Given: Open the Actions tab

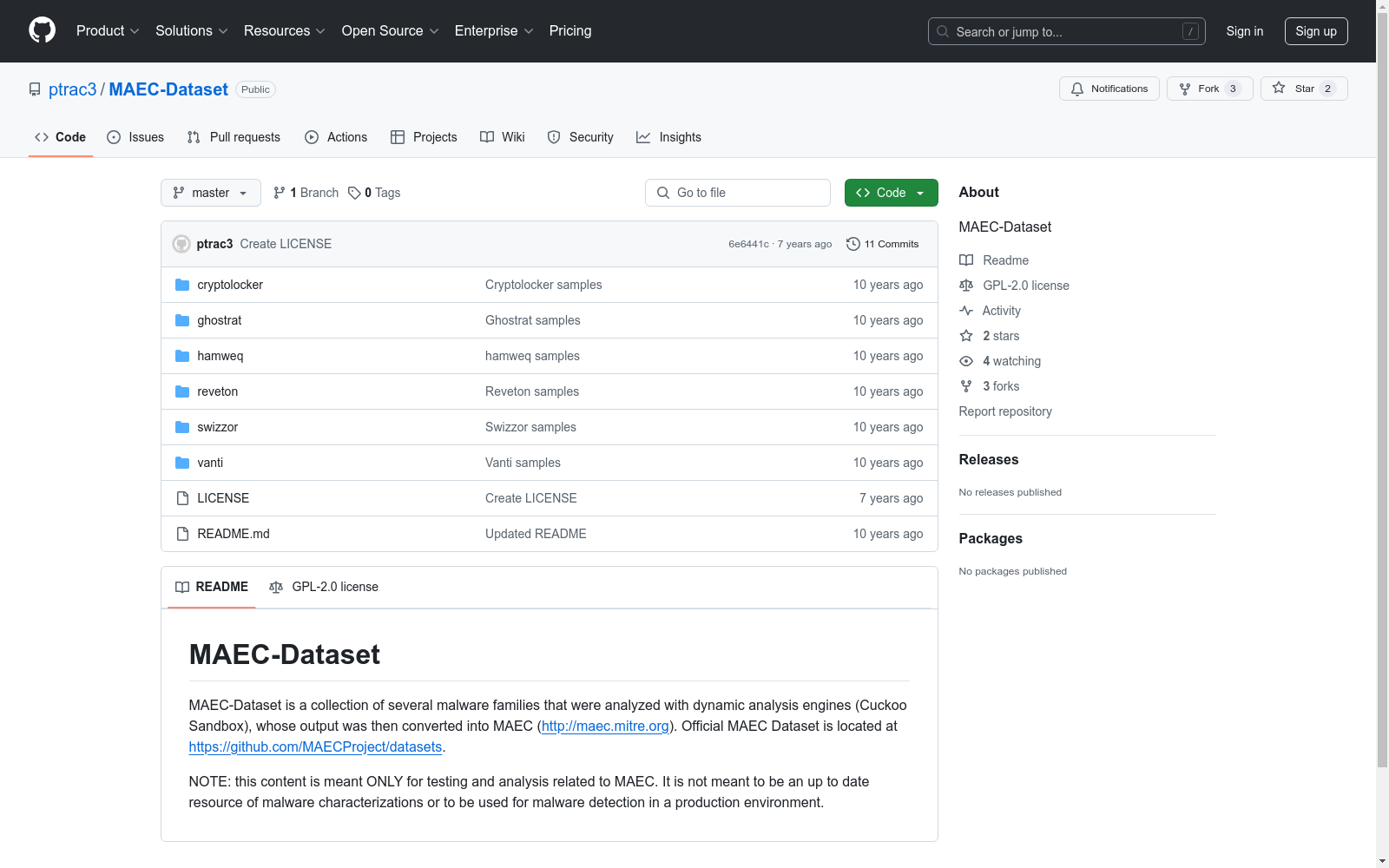Looking at the screenshot, I should [336, 137].
